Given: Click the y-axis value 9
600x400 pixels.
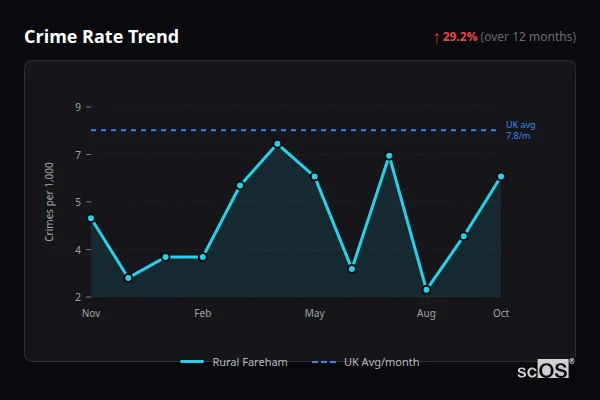Looking at the screenshot, I should point(78,107).
